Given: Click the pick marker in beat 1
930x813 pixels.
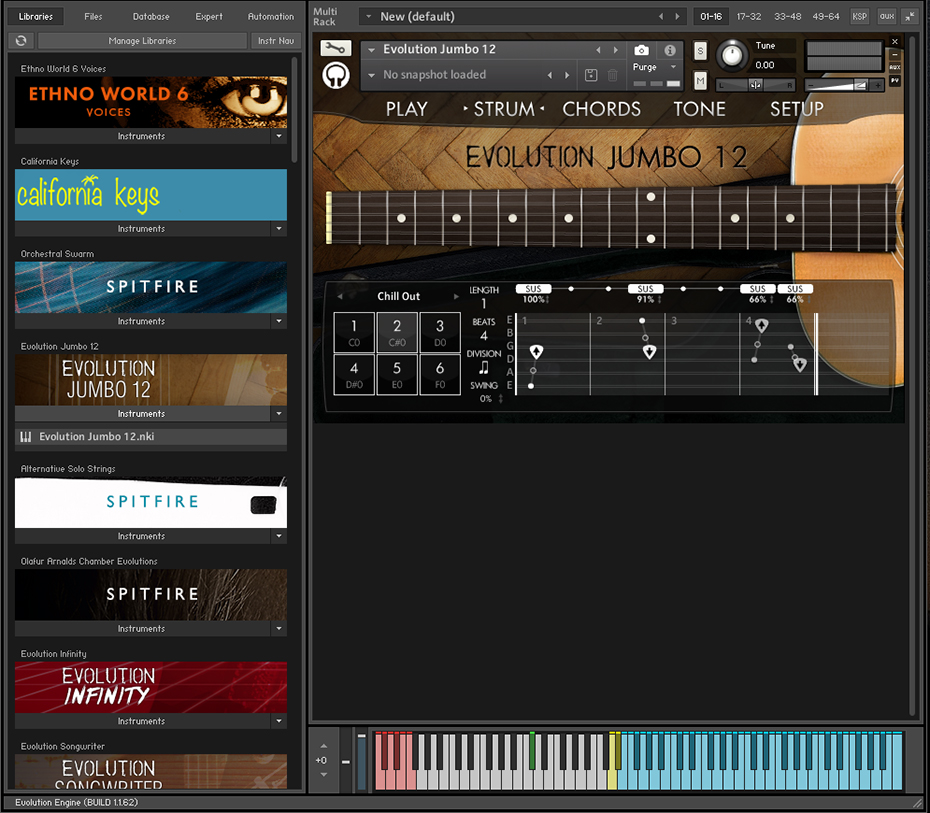Looking at the screenshot, I should [536, 352].
